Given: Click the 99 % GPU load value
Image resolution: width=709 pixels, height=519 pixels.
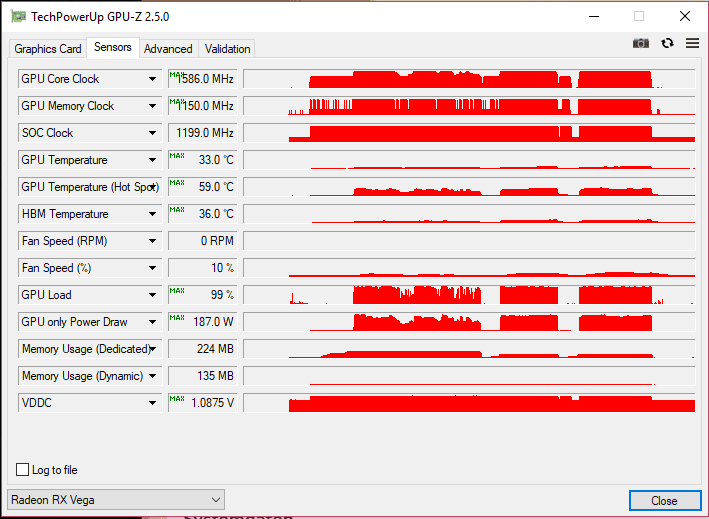Looking at the screenshot, I should pos(203,295).
